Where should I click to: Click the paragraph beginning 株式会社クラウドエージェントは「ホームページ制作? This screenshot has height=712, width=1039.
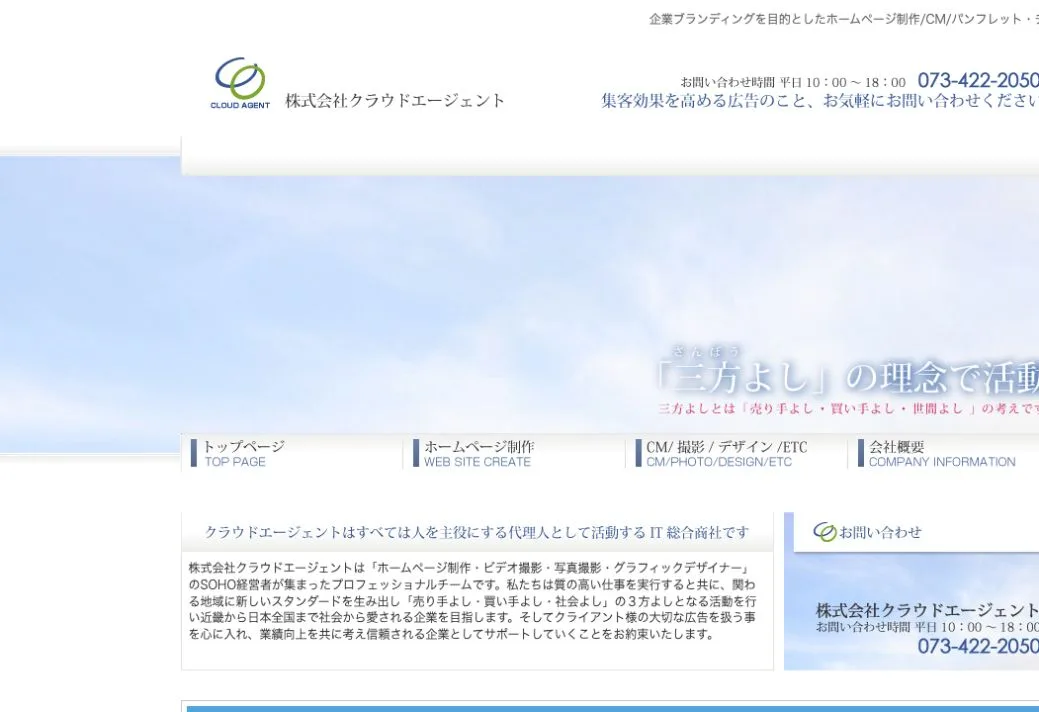coord(472,601)
